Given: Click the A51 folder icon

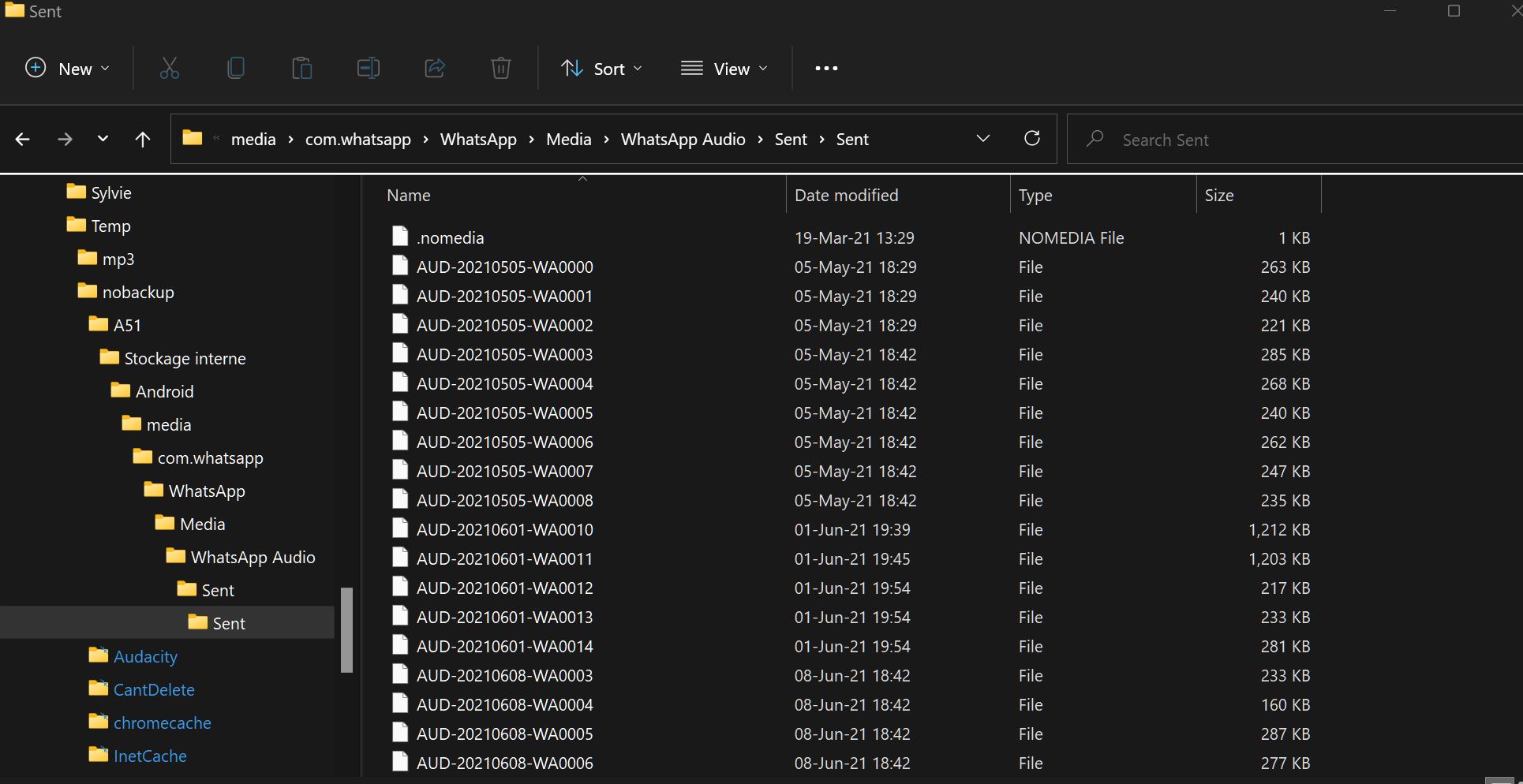Looking at the screenshot, I should pos(99,324).
